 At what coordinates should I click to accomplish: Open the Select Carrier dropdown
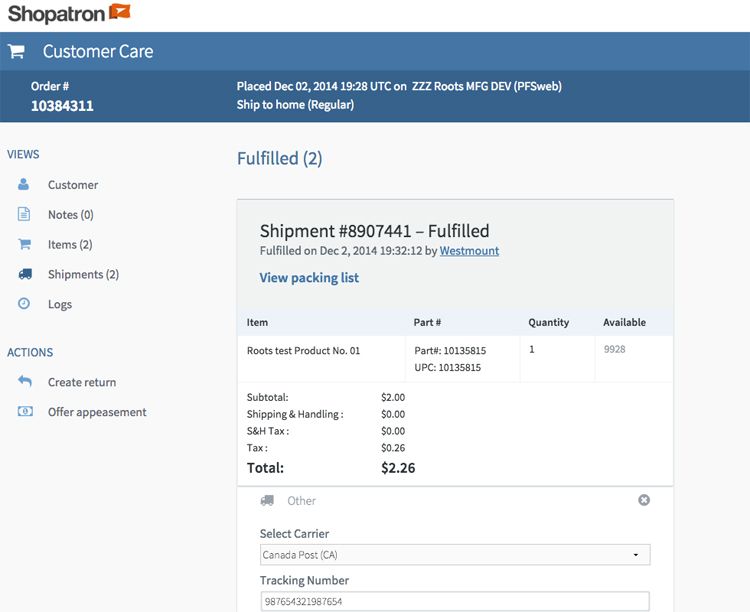454,555
